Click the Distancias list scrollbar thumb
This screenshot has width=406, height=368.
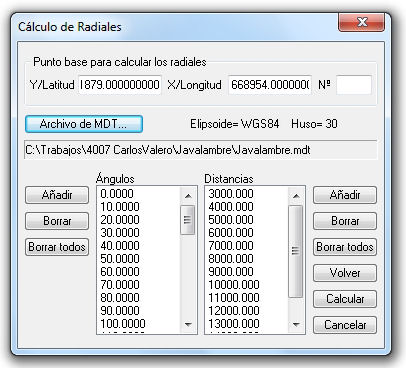(296, 251)
